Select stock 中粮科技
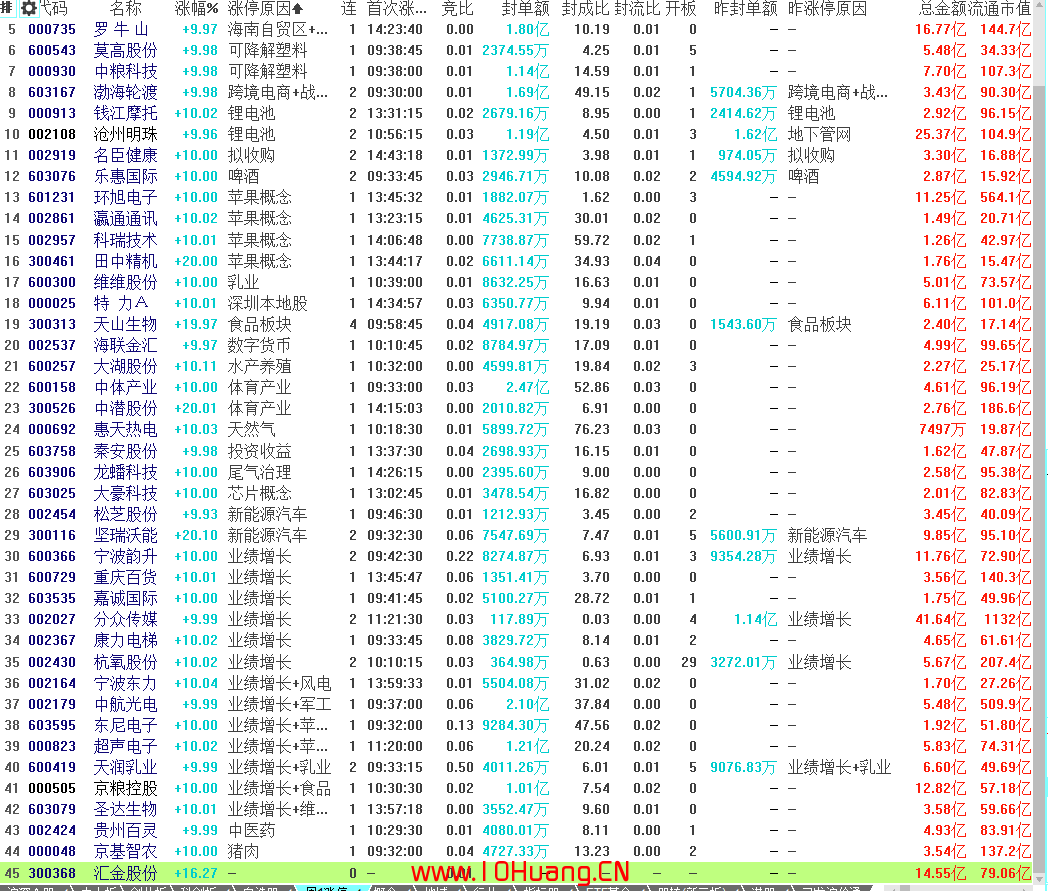 pyautogui.click(x=126, y=72)
